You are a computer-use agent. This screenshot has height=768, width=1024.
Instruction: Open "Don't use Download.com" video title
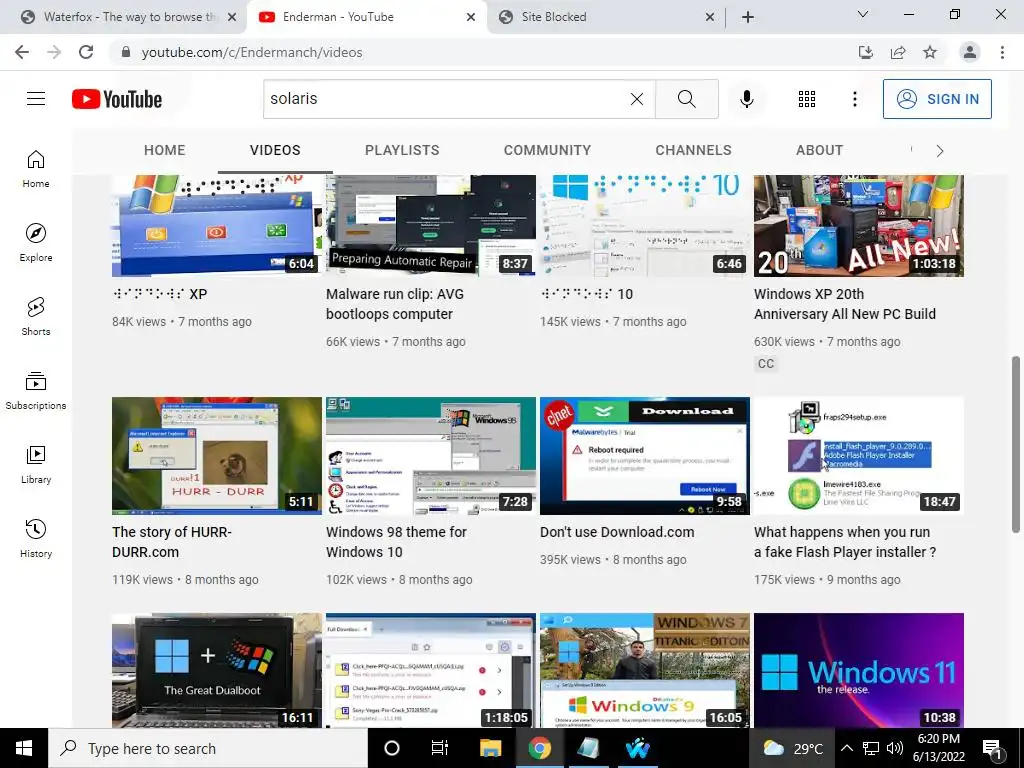click(x=617, y=532)
